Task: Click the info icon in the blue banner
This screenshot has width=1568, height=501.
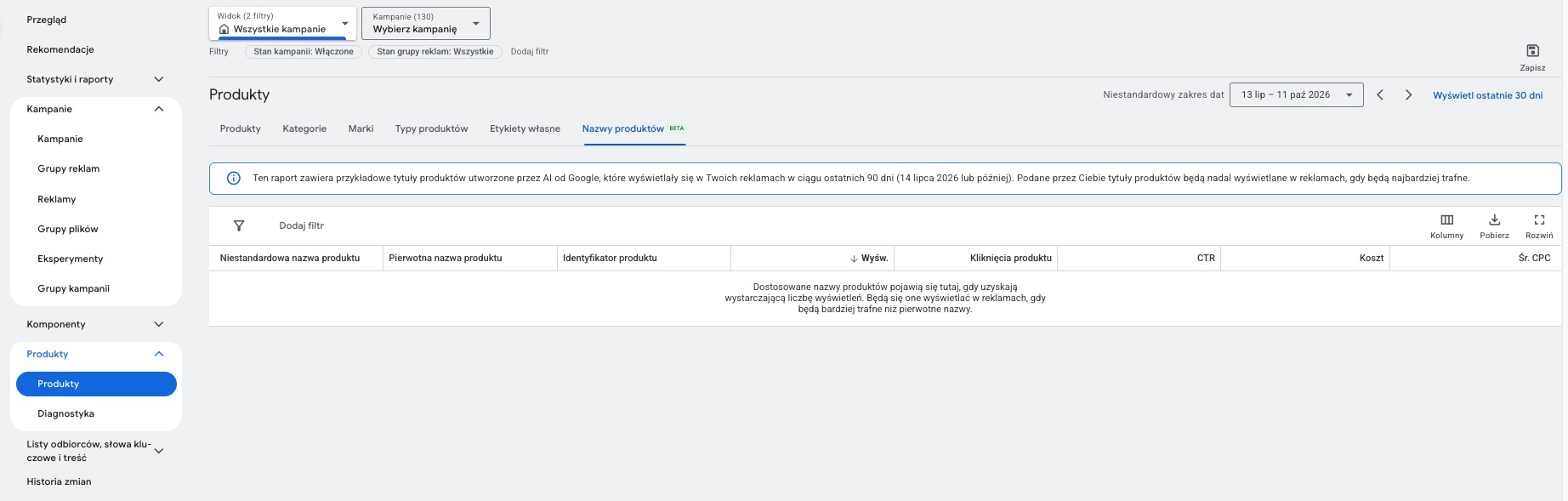Action: point(234,179)
